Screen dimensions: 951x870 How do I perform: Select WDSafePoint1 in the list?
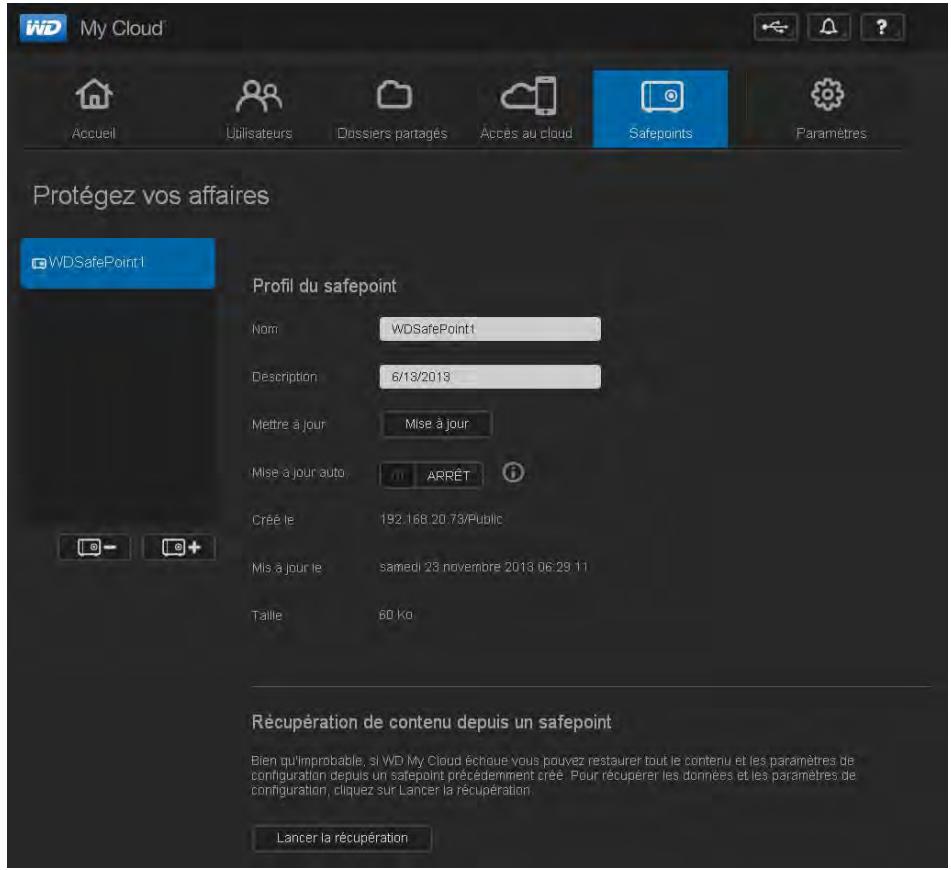pyautogui.click(x=118, y=263)
